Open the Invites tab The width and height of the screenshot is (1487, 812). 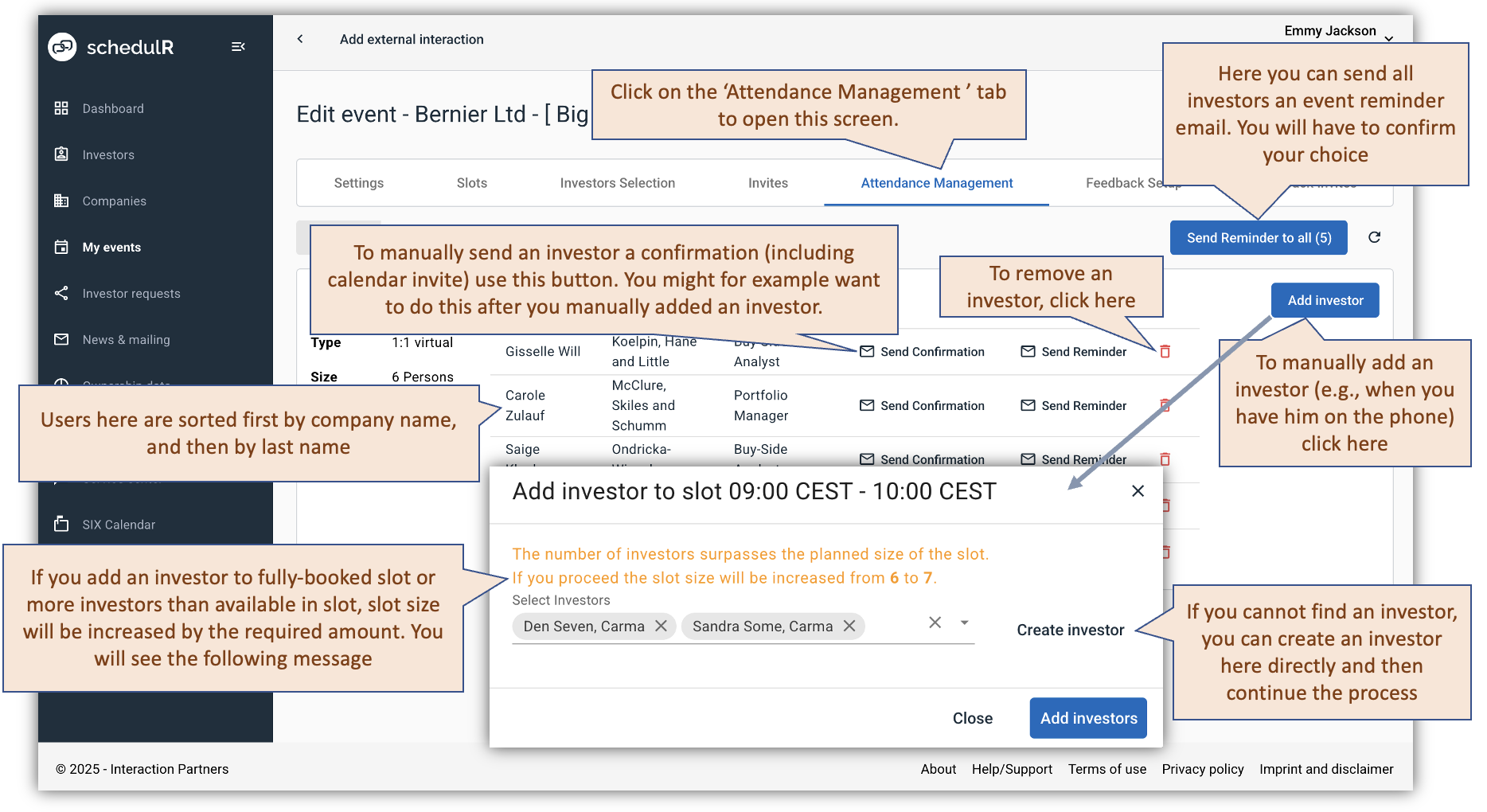(x=767, y=182)
